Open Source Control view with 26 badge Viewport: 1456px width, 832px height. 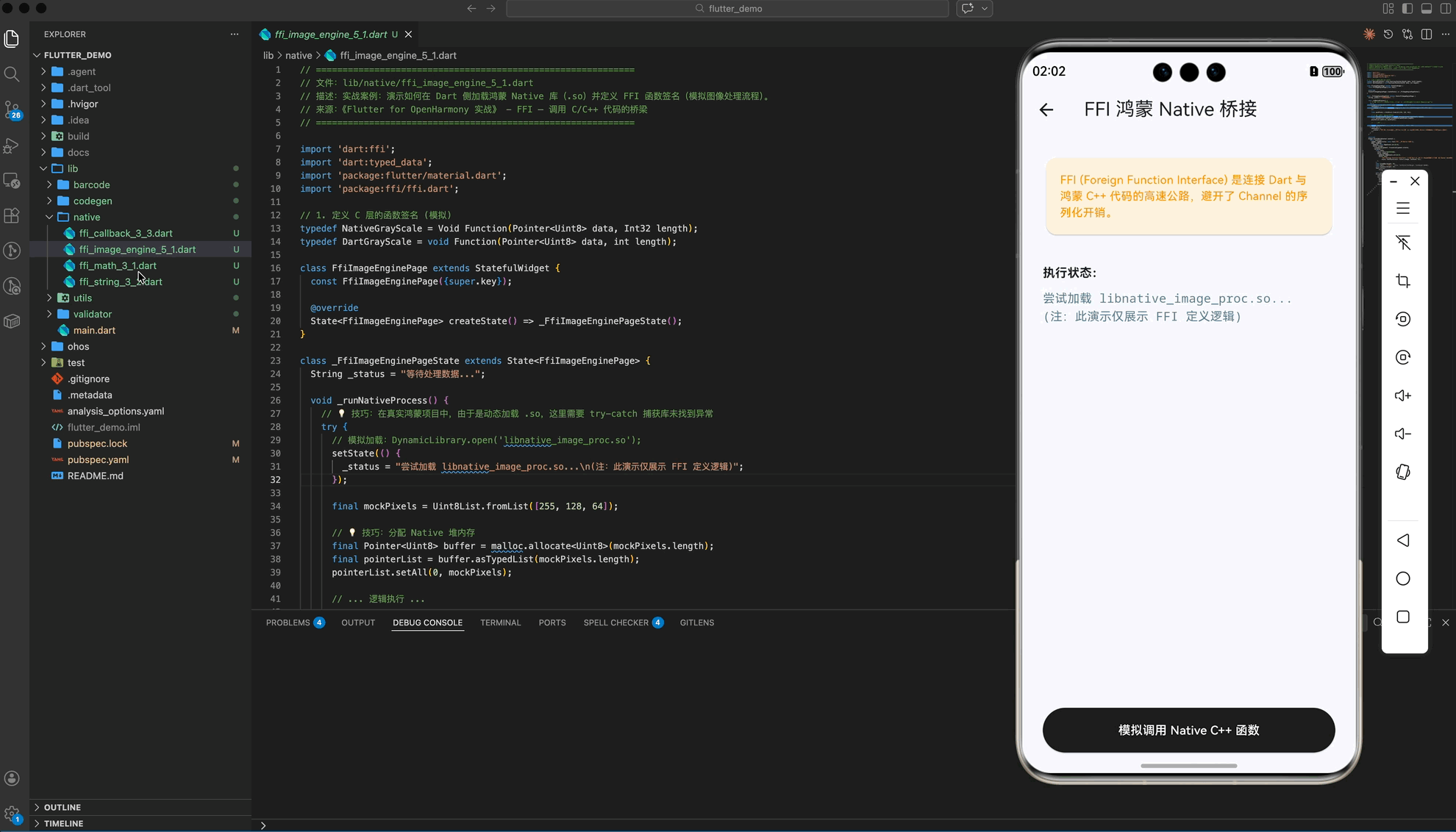(12, 110)
